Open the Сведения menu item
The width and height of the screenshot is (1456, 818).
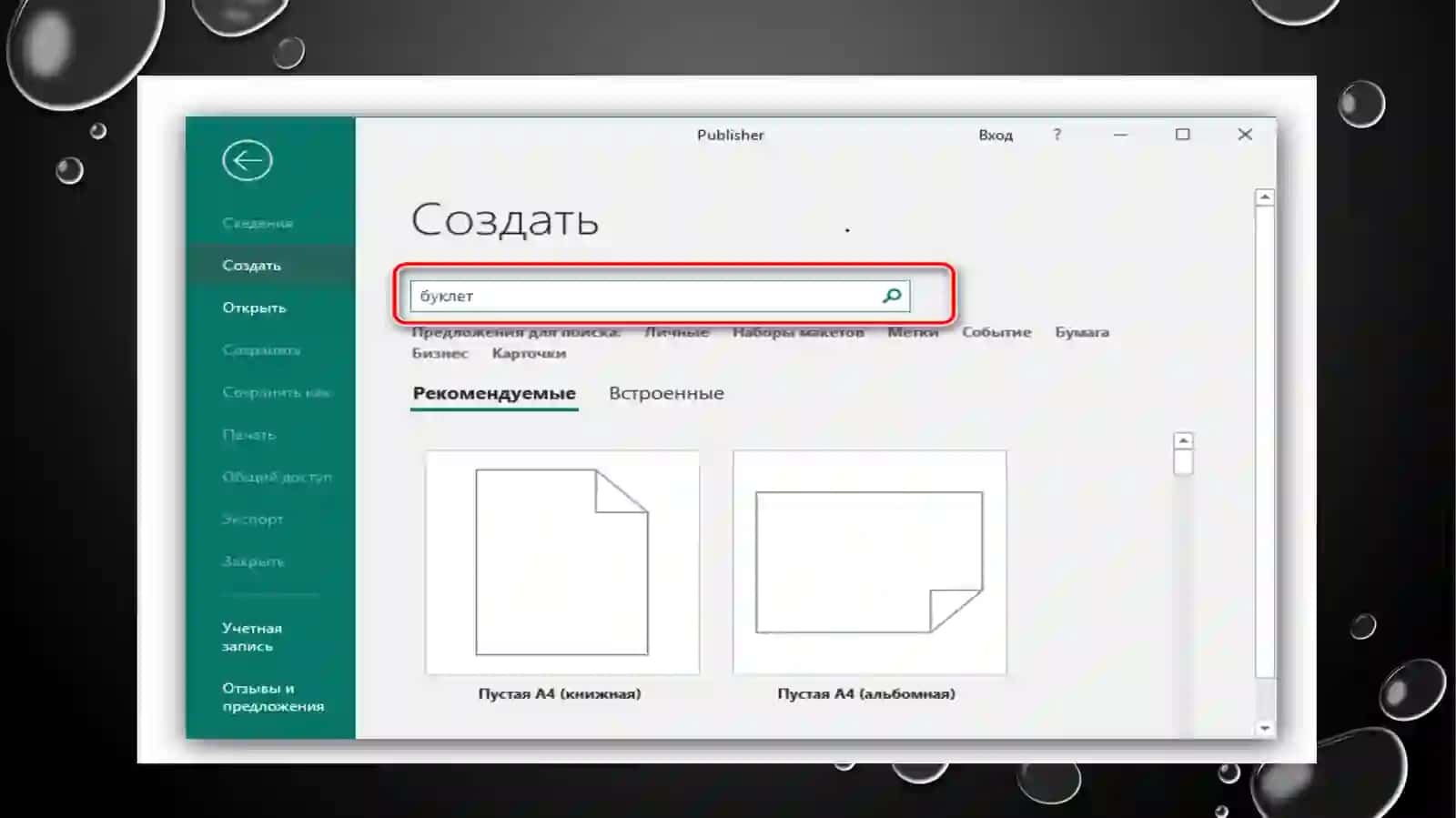click(258, 223)
